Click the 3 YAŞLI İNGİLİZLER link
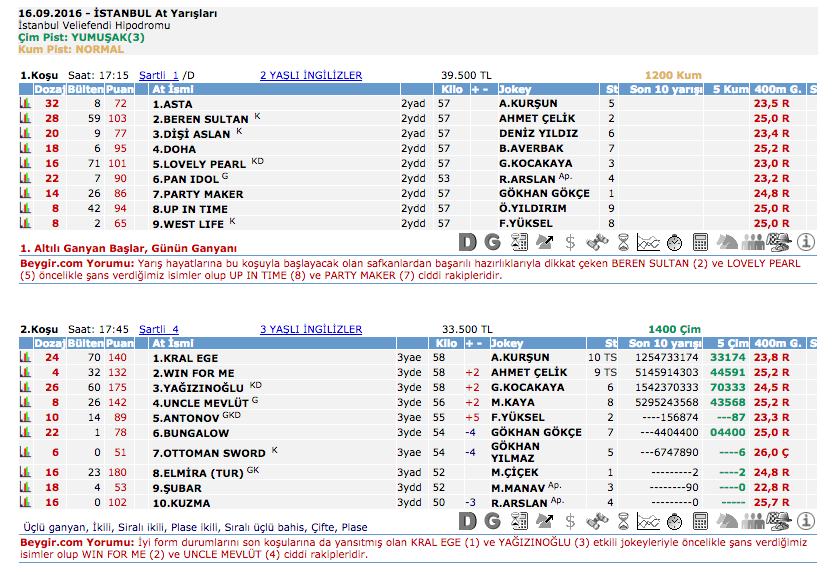The height and width of the screenshot is (575, 836). pyautogui.click(x=311, y=328)
